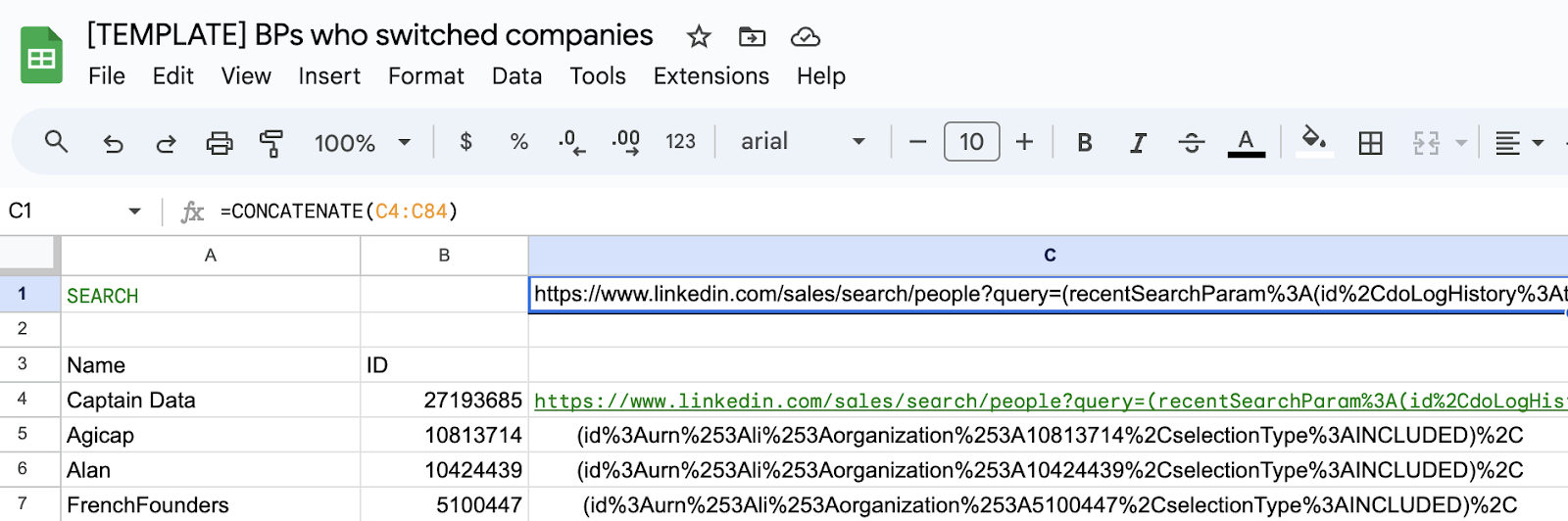The image size is (1568, 521).
Task: Decrease font size with minus button
Action: pyautogui.click(x=918, y=142)
